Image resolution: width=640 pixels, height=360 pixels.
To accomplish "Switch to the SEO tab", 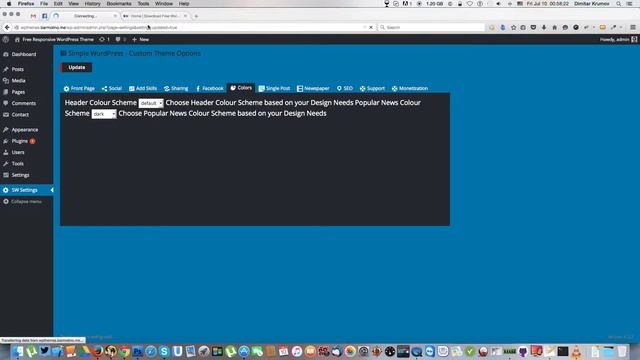I will click(344, 88).
